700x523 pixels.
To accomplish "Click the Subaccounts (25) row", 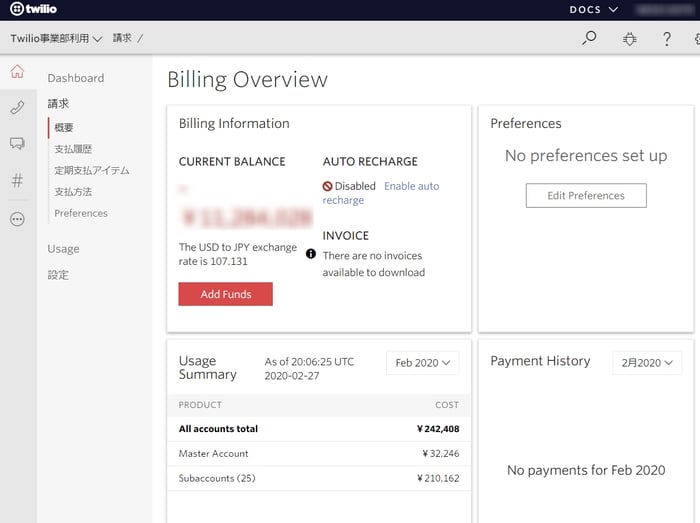I will coord(319,478).
